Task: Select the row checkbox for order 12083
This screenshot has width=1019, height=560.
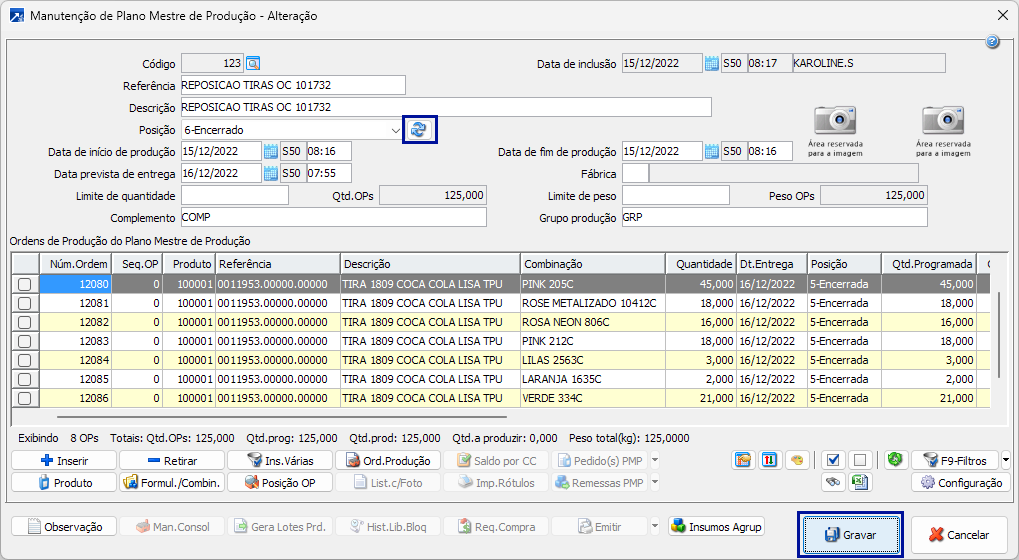Action: (x=24, y=342)
